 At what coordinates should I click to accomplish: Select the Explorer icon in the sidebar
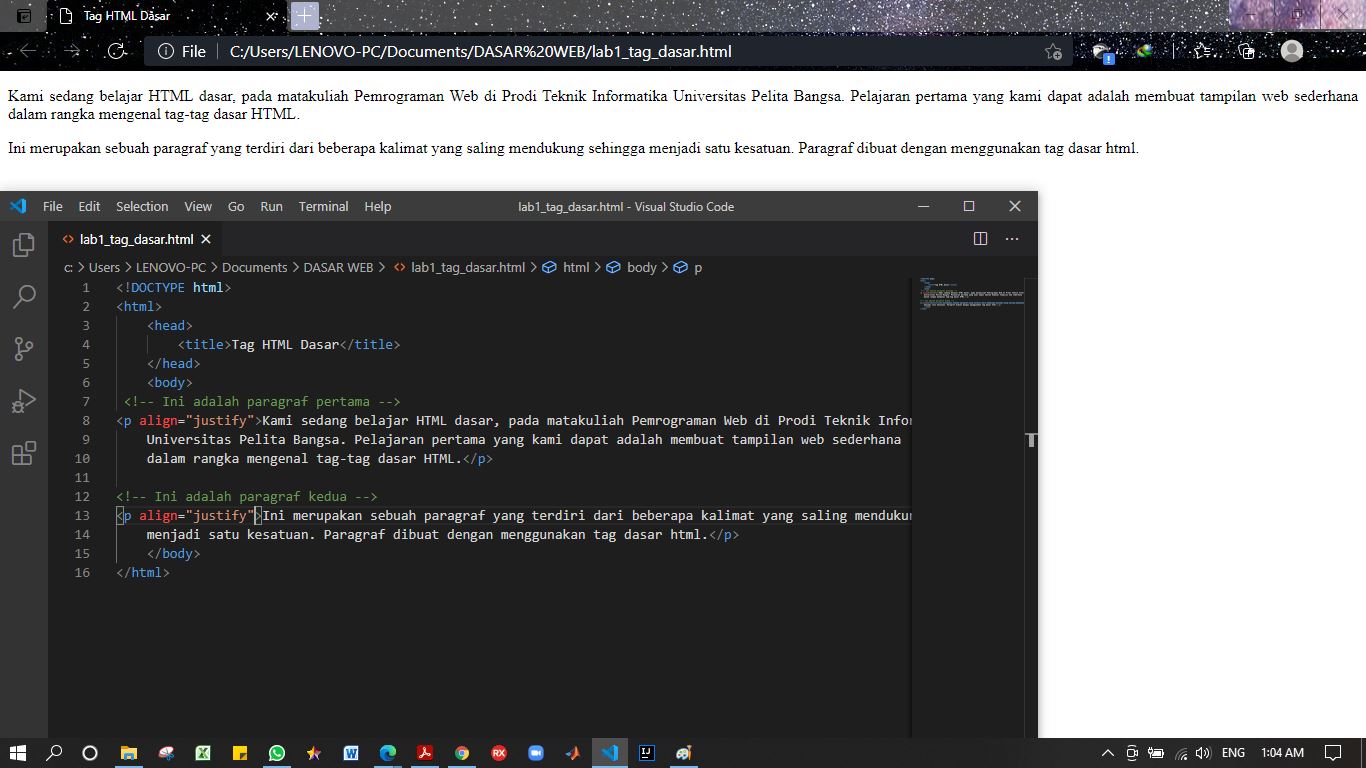click(x=24, y=245)
